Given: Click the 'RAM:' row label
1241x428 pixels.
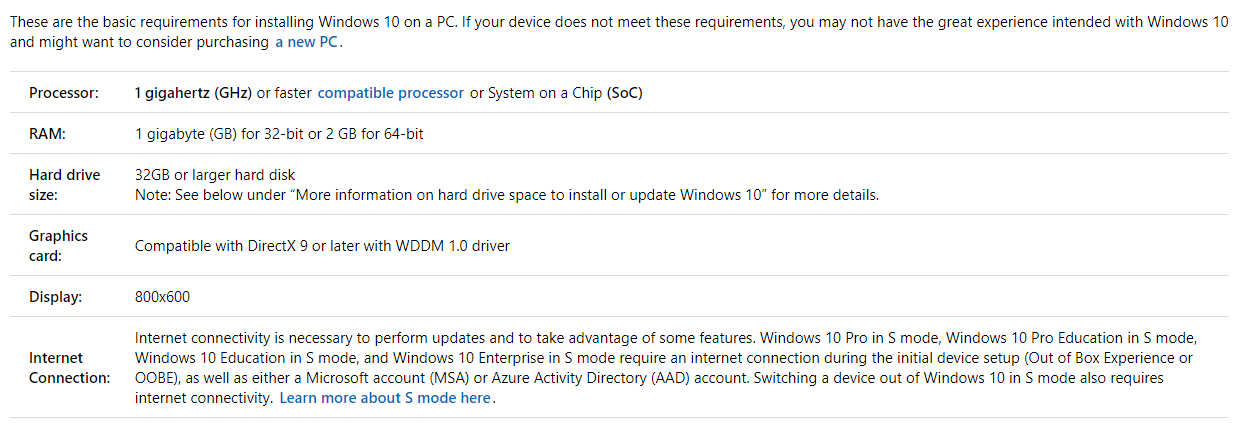Looking at the screenshot, I should tap(47, 133).
